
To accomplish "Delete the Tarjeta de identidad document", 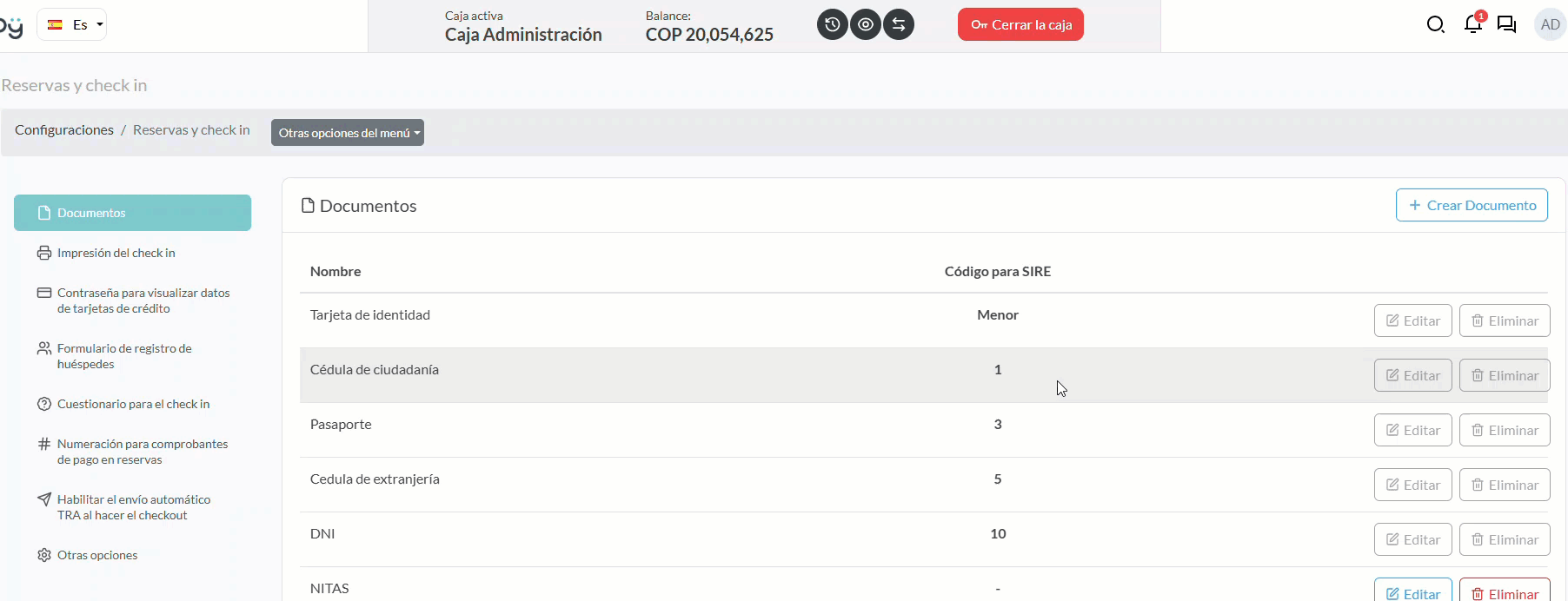I will tap(1505, 320).
